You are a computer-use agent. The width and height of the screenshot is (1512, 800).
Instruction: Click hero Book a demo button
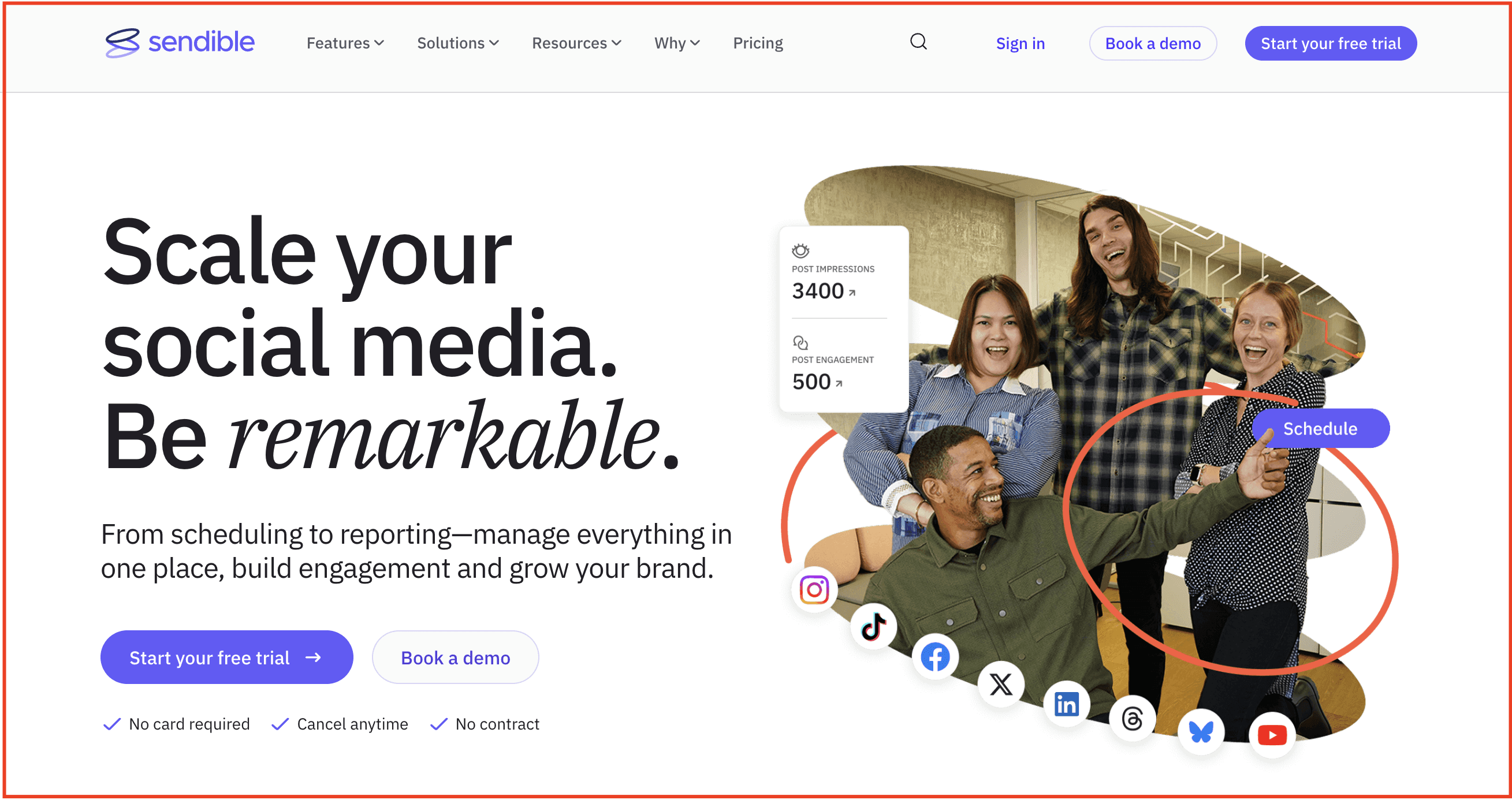456,657
